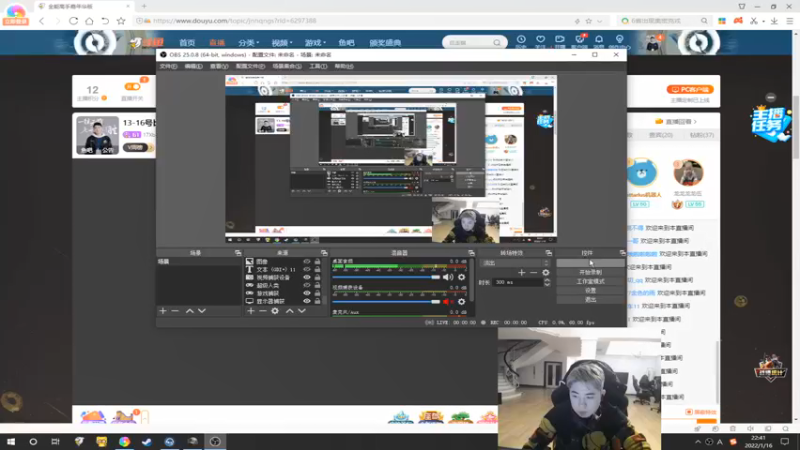
Task: Open the 场景集合 menu in OBS
Action: (x=287, y=66)
